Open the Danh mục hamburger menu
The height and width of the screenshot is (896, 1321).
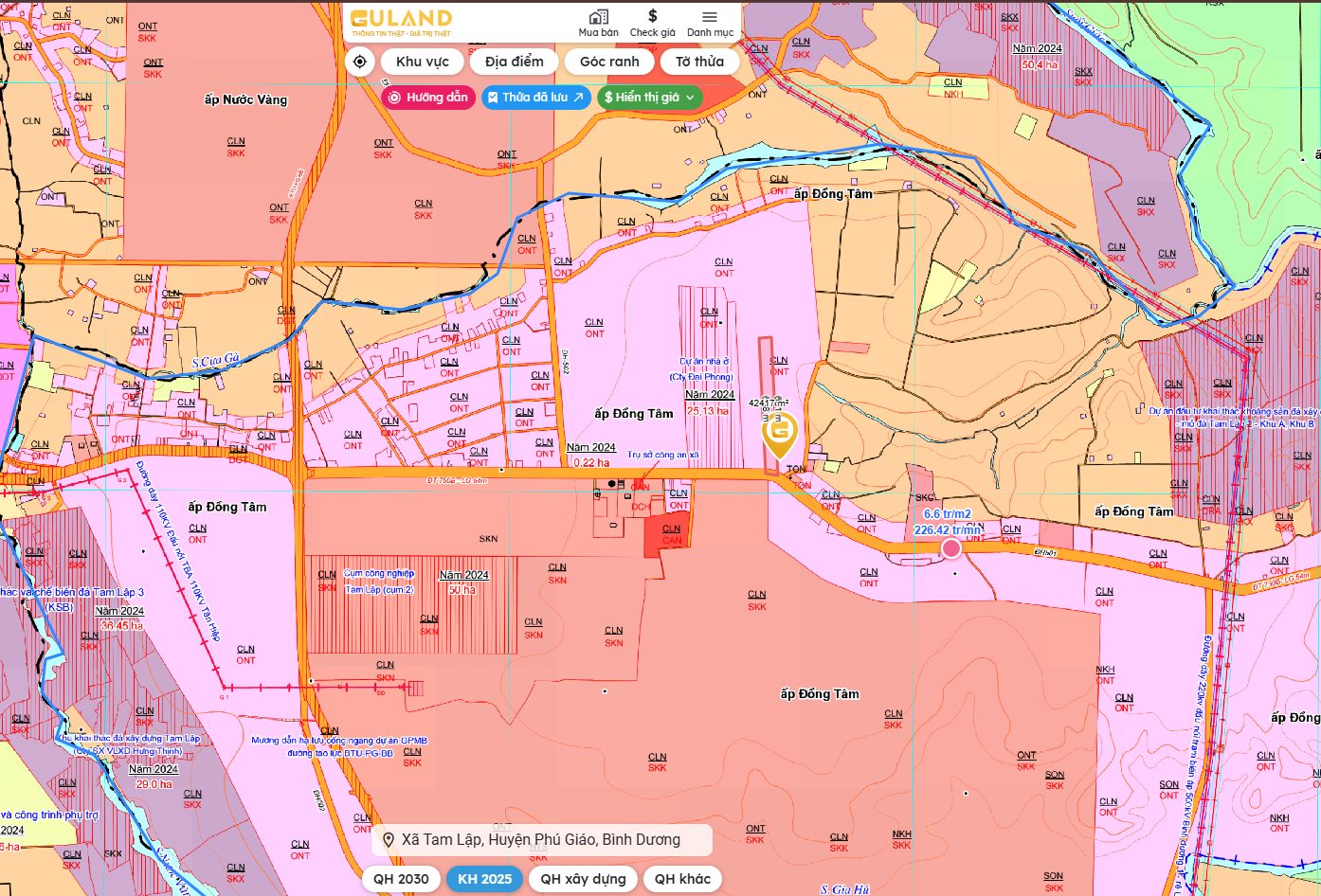tap(709, 17)
